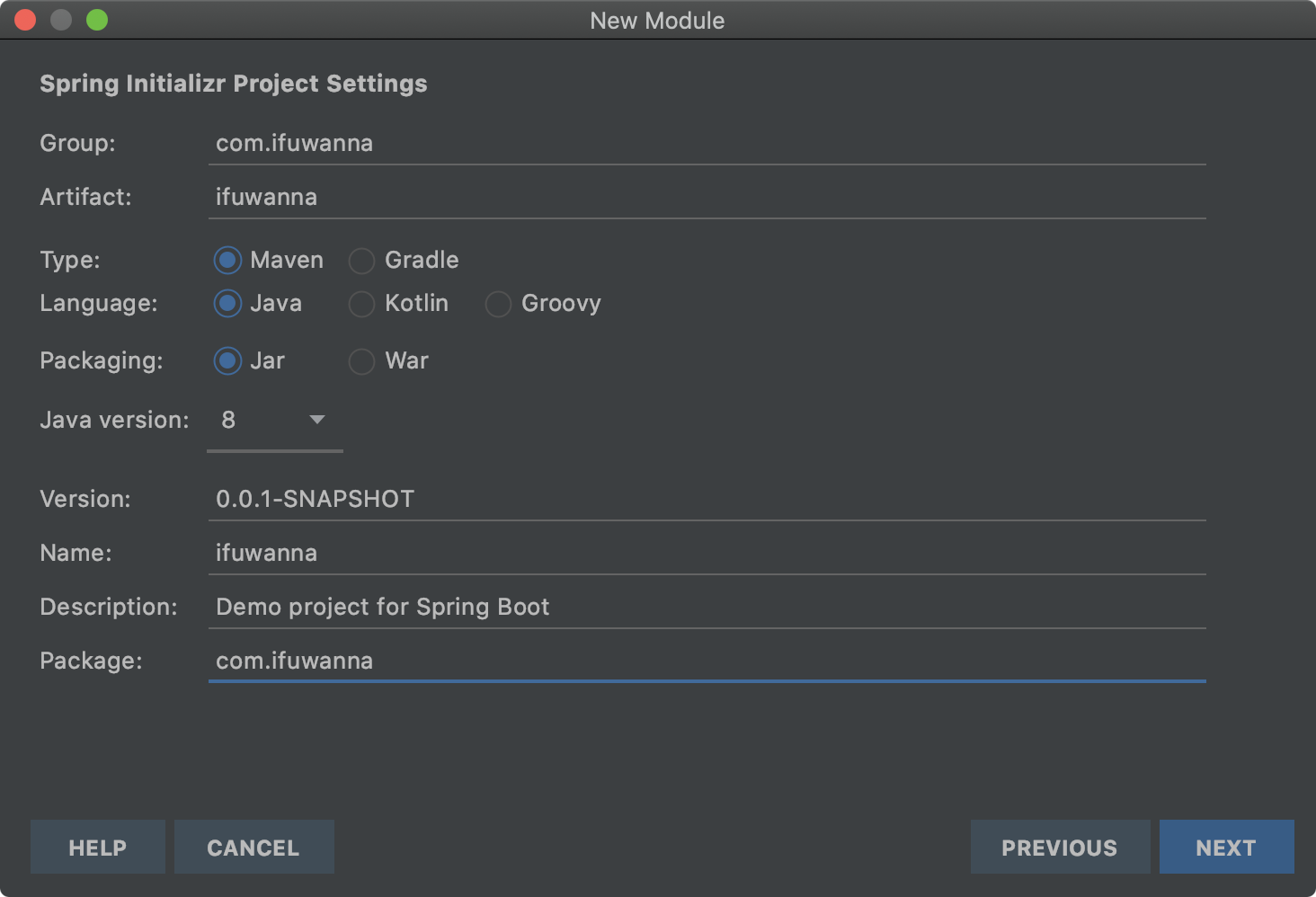This screenshot has width=1316, height=897.
Task: Click the green zoom window button
Action: tap(97, 20)
